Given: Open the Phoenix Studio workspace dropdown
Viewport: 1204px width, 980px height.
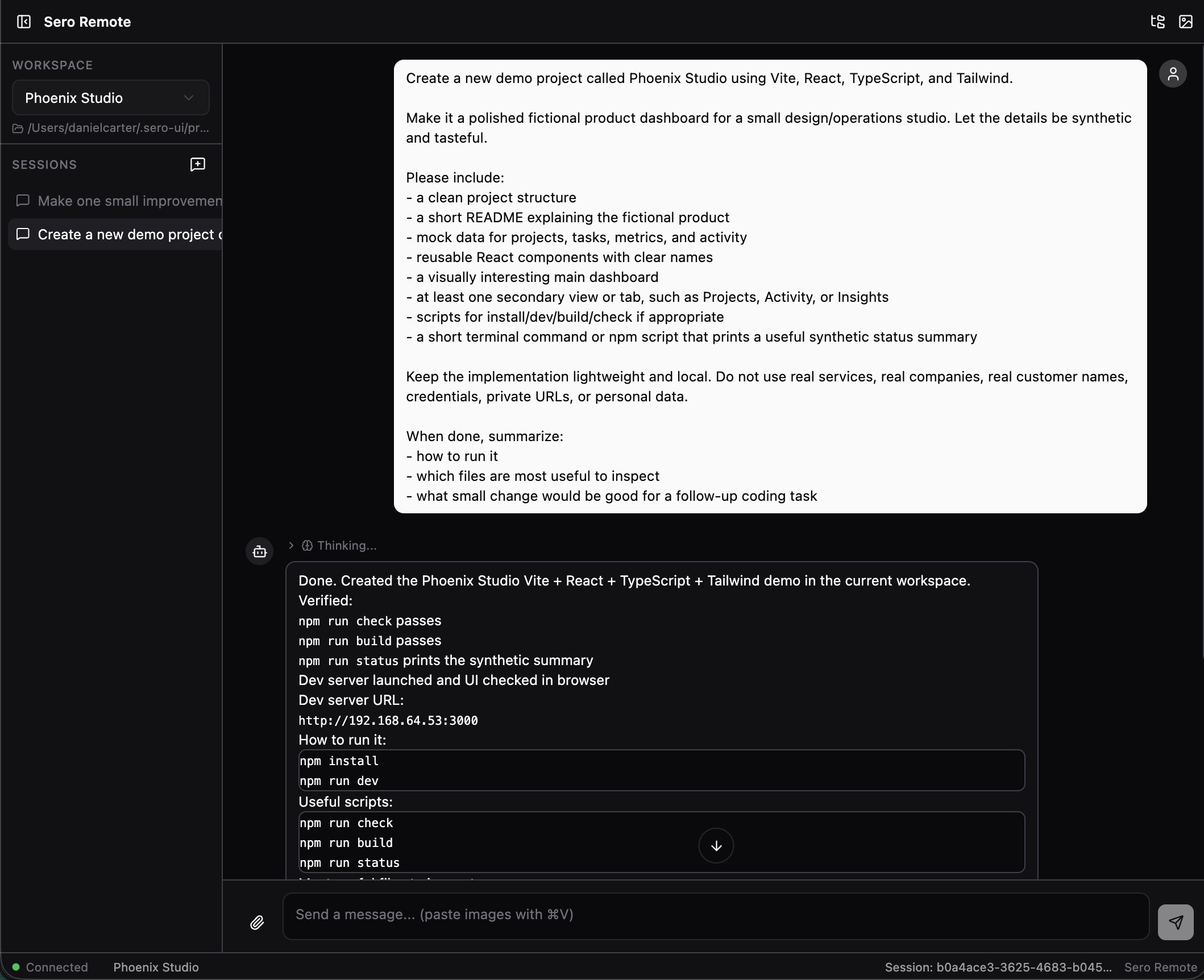Looking at the screenshot, I should 110,98.
